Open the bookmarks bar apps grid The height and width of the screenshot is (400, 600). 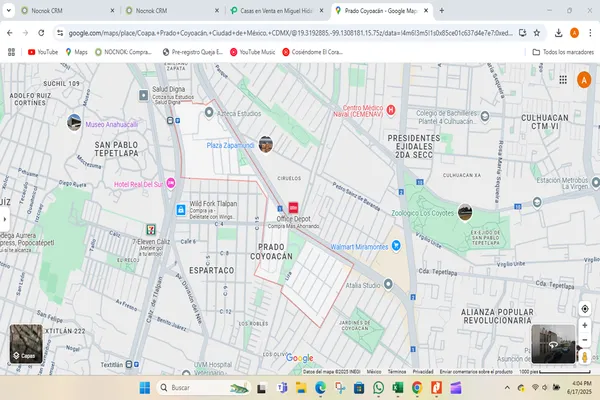click(11, 52)
